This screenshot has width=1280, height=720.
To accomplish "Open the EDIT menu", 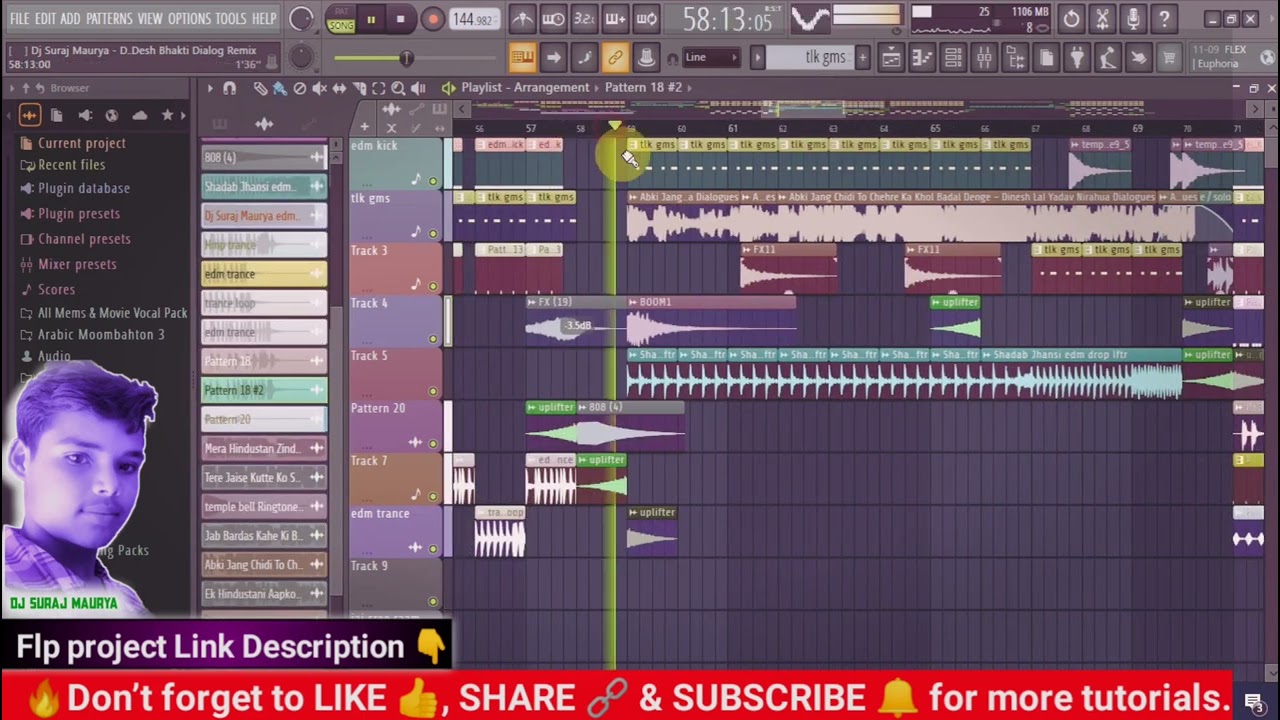I will (x=45, y=19).
